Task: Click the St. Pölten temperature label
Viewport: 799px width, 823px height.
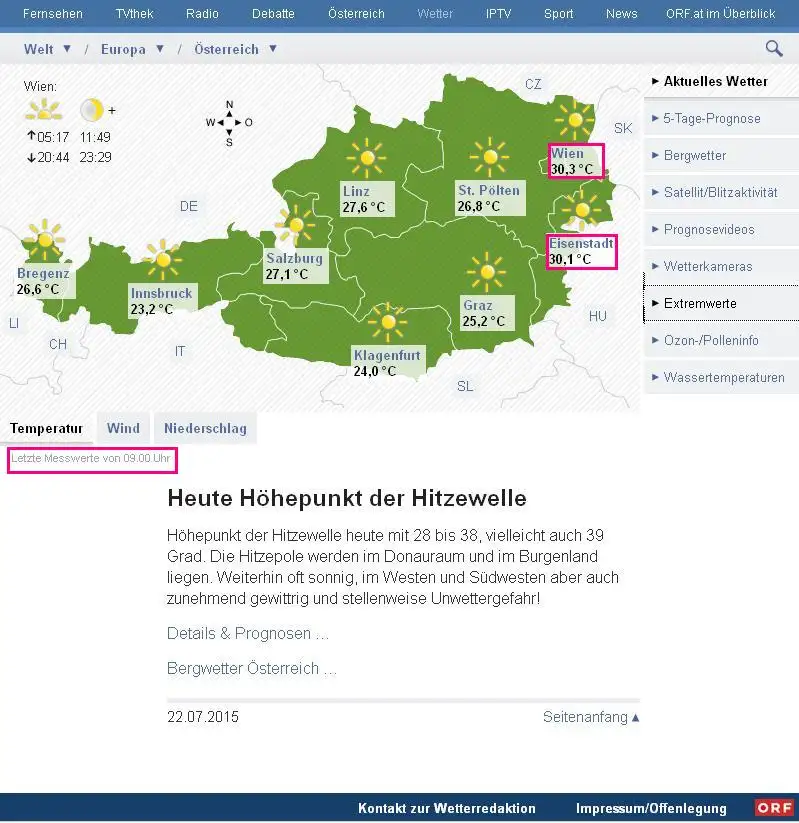Action: (x=488, y=198)
